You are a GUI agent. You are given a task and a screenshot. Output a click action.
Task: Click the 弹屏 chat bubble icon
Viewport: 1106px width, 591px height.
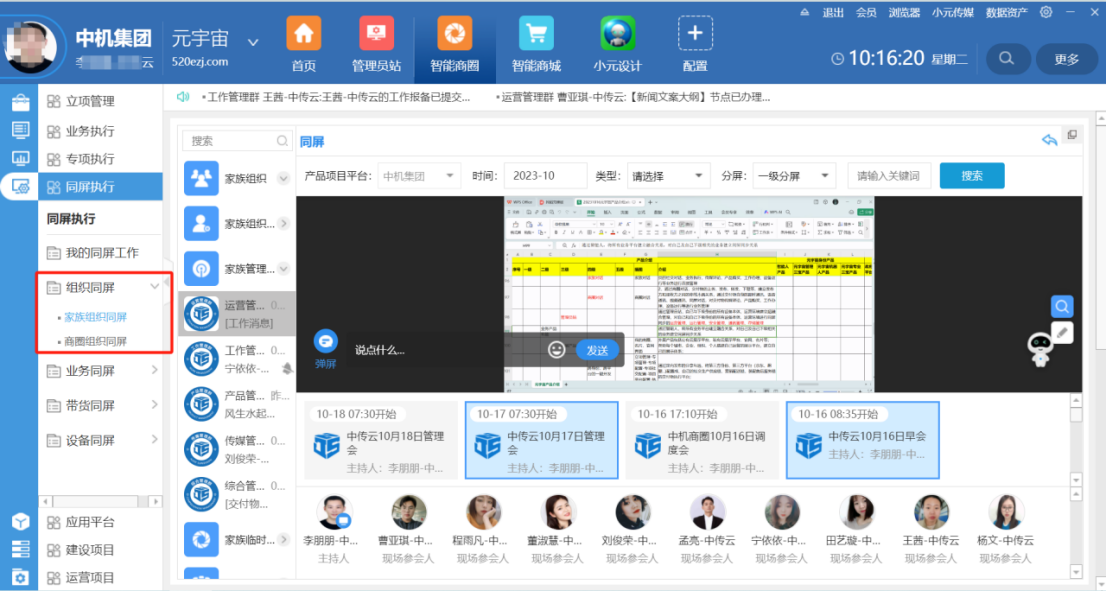[x=326, y=342]
